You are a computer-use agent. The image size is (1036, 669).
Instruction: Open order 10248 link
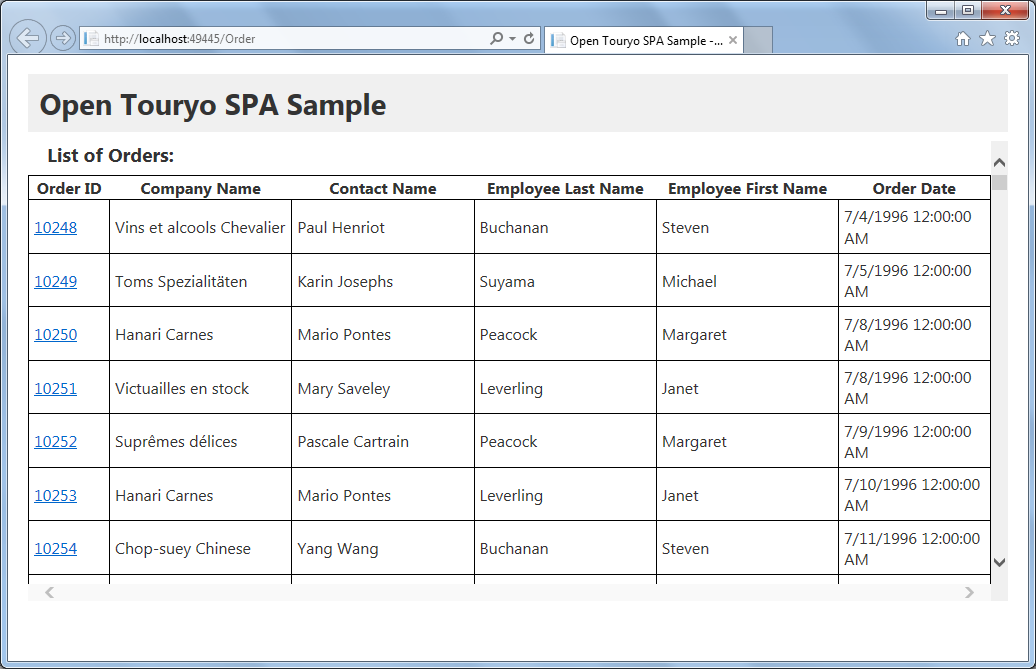pos(56,227)
